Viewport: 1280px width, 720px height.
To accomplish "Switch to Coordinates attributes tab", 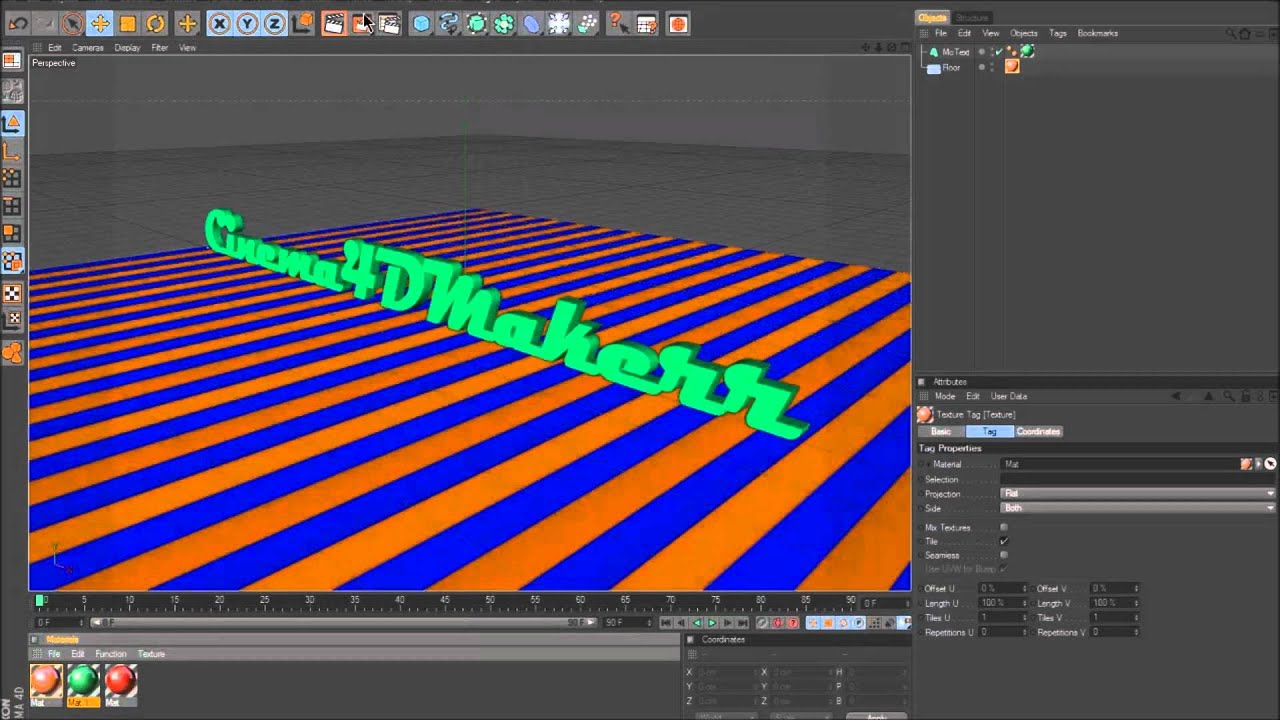I will click(1038, 431).
